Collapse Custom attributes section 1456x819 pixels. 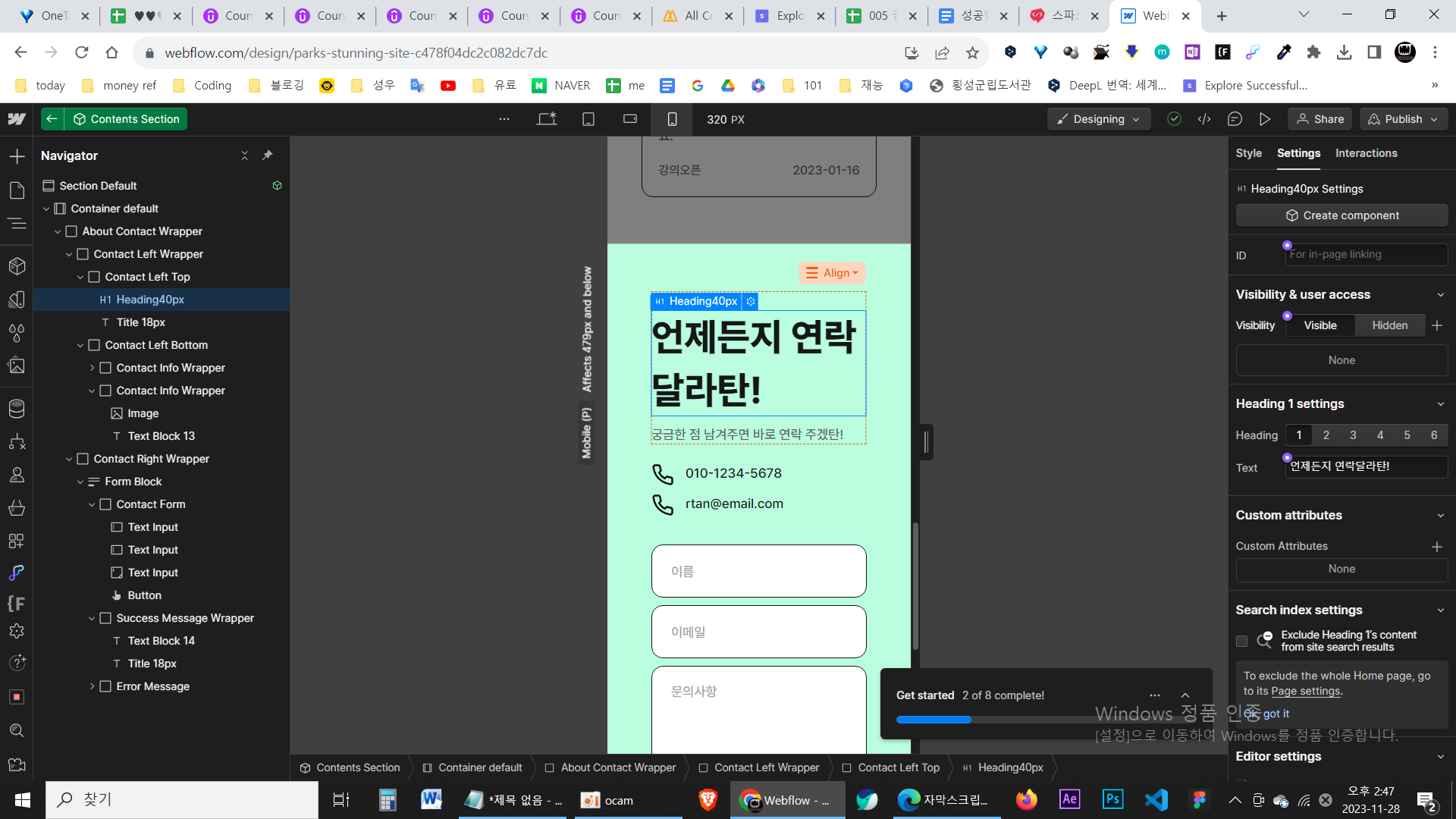(1440, 516)
